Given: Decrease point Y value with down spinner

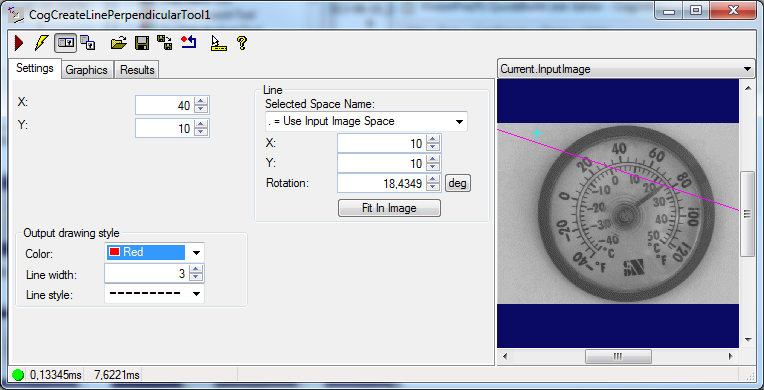Looking at the screenshot, I should pos(201,133).
